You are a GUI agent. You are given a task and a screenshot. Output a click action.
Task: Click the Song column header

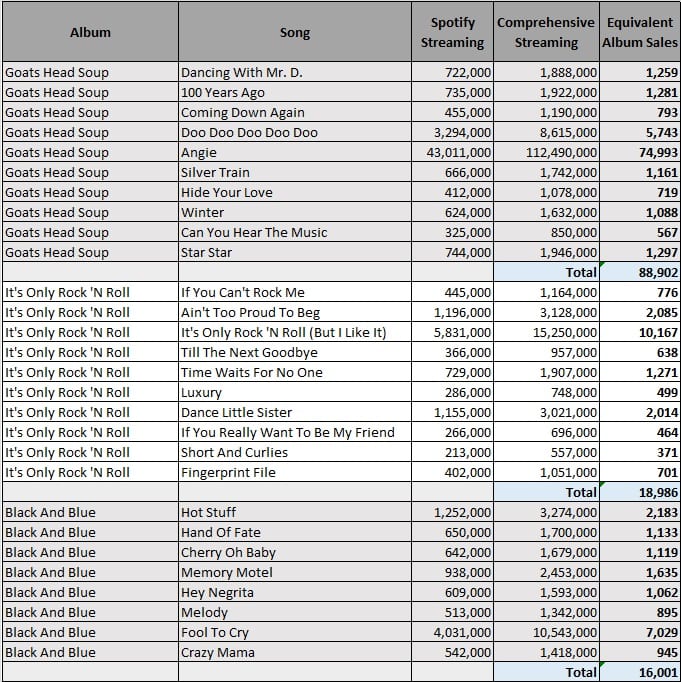[x=295, y=32]
